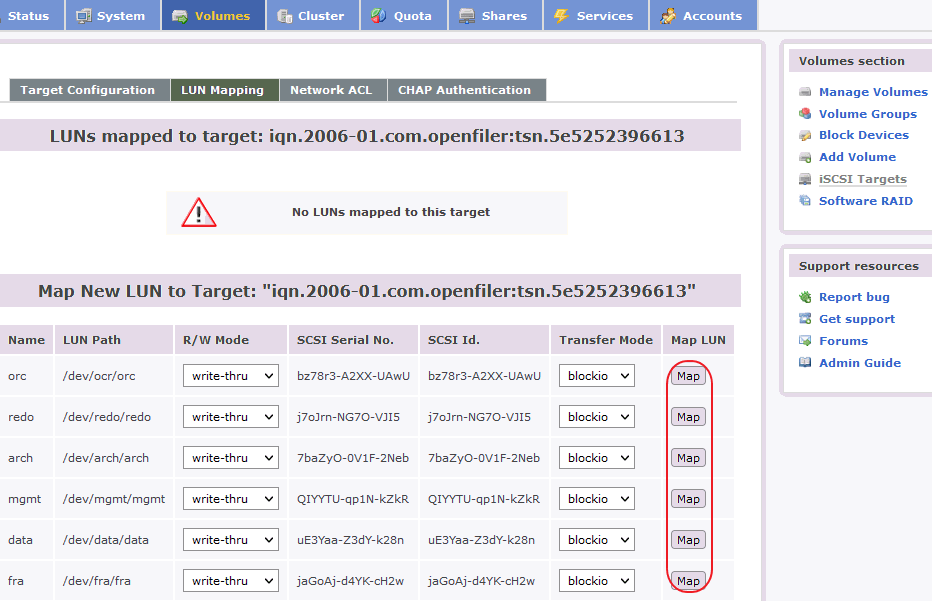
Task: Open Volume Groups link
Action: tap(868, 114)
